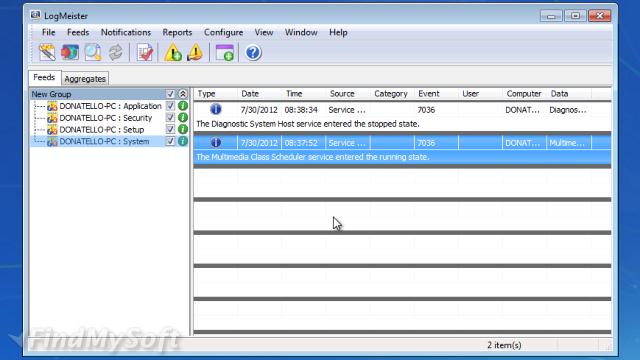640x360 pixels.
Task: Click the LogMeister title bar app icon
Action: [x=35, y=16]
